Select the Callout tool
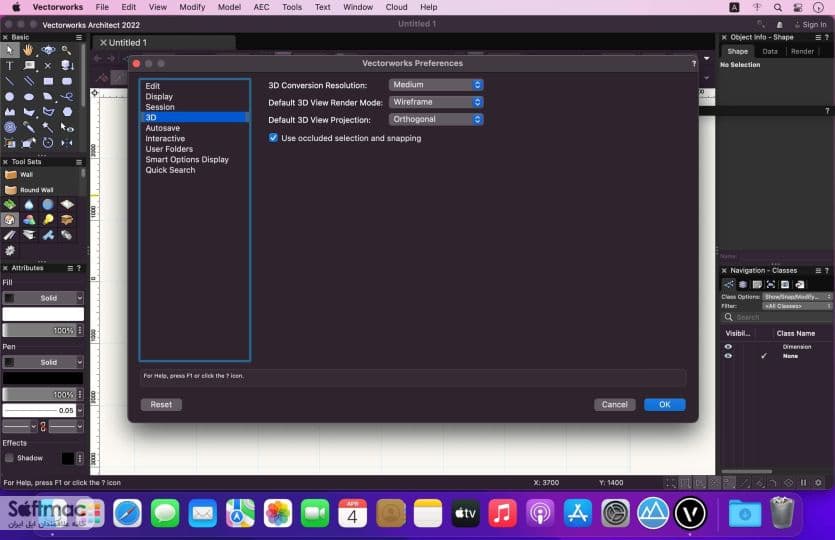835x540 pixels. click(x=29, y=66)
